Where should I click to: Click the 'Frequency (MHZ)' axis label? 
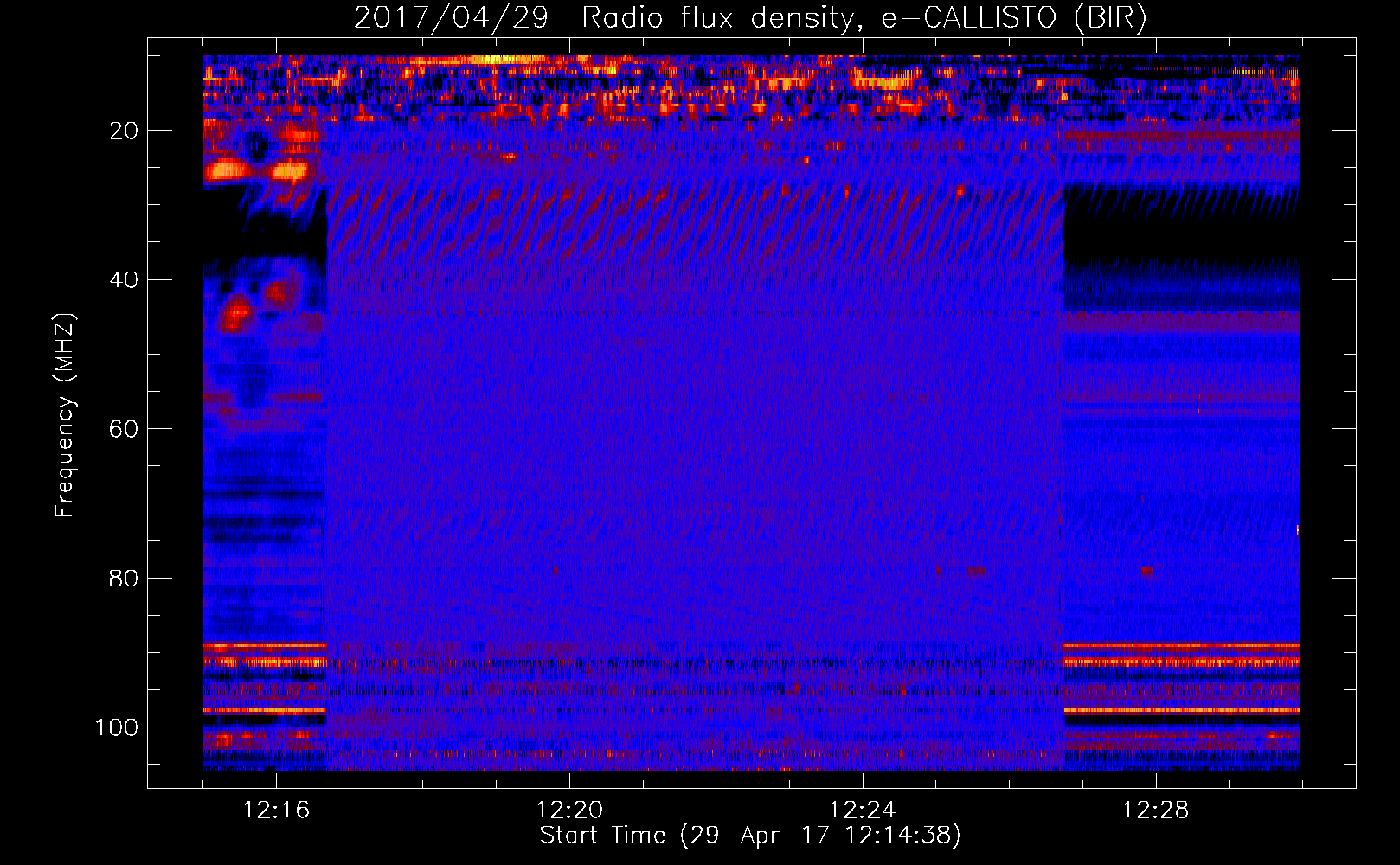pos(66,415)
